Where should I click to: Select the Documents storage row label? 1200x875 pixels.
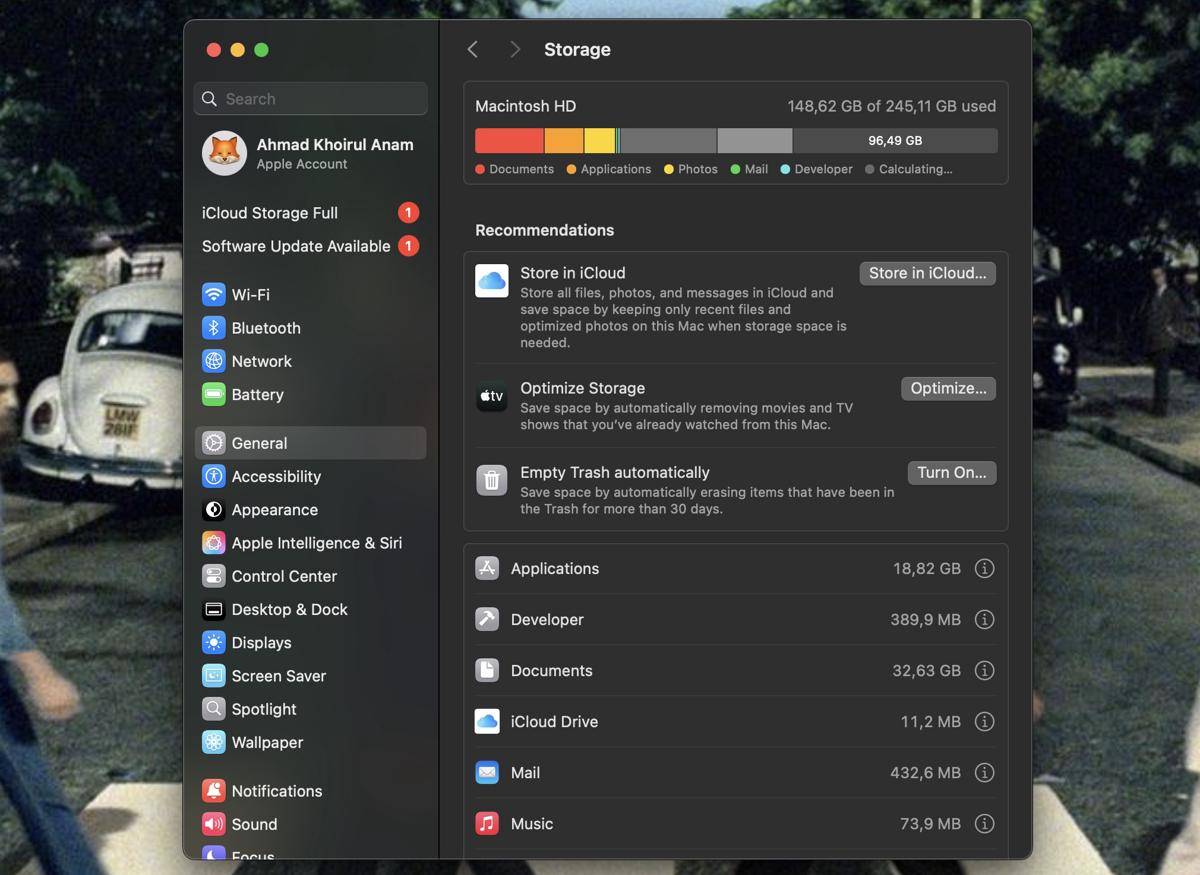[552, 670]
